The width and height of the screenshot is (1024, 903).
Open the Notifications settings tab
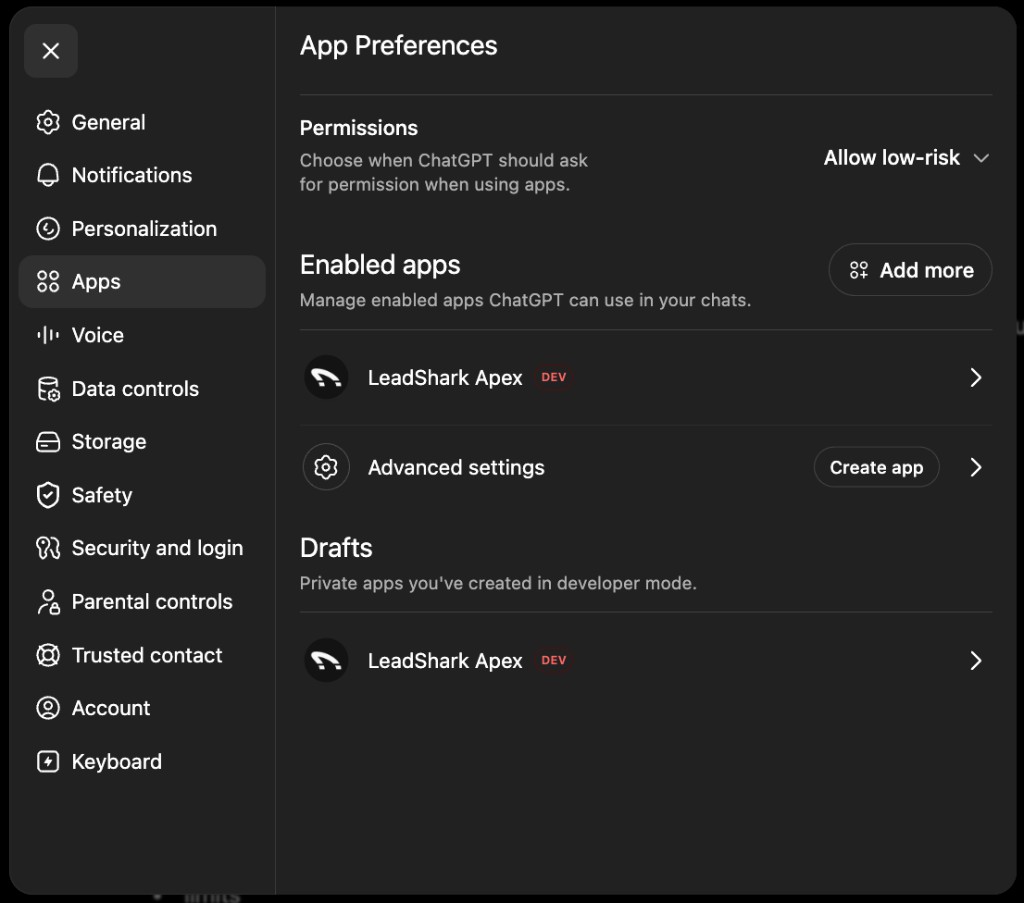tap(142, 175)
